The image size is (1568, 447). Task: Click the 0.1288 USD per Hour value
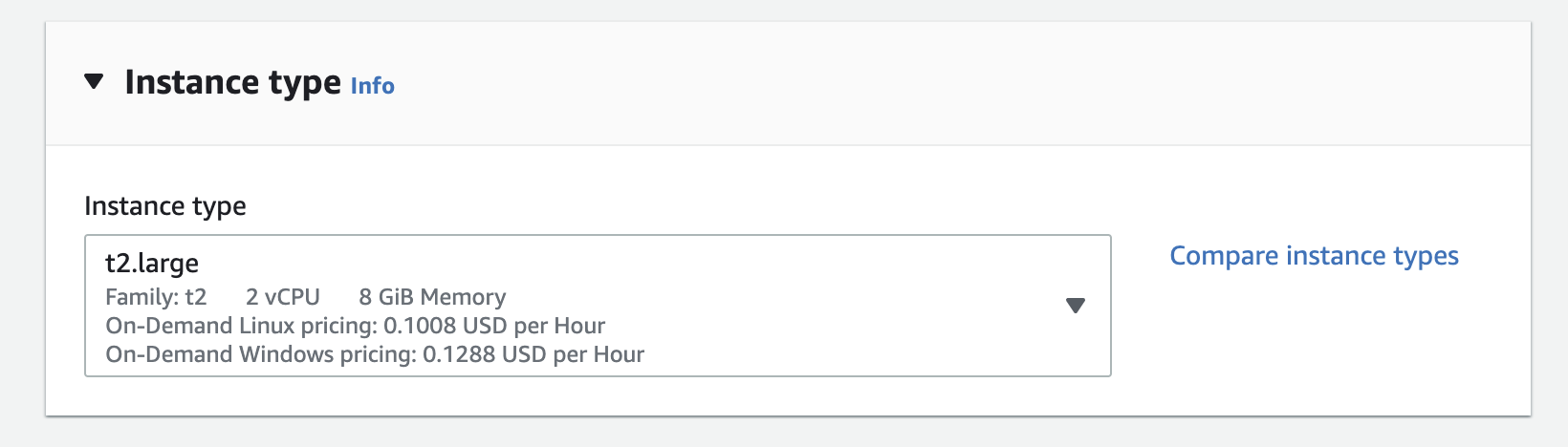(534, 355)
